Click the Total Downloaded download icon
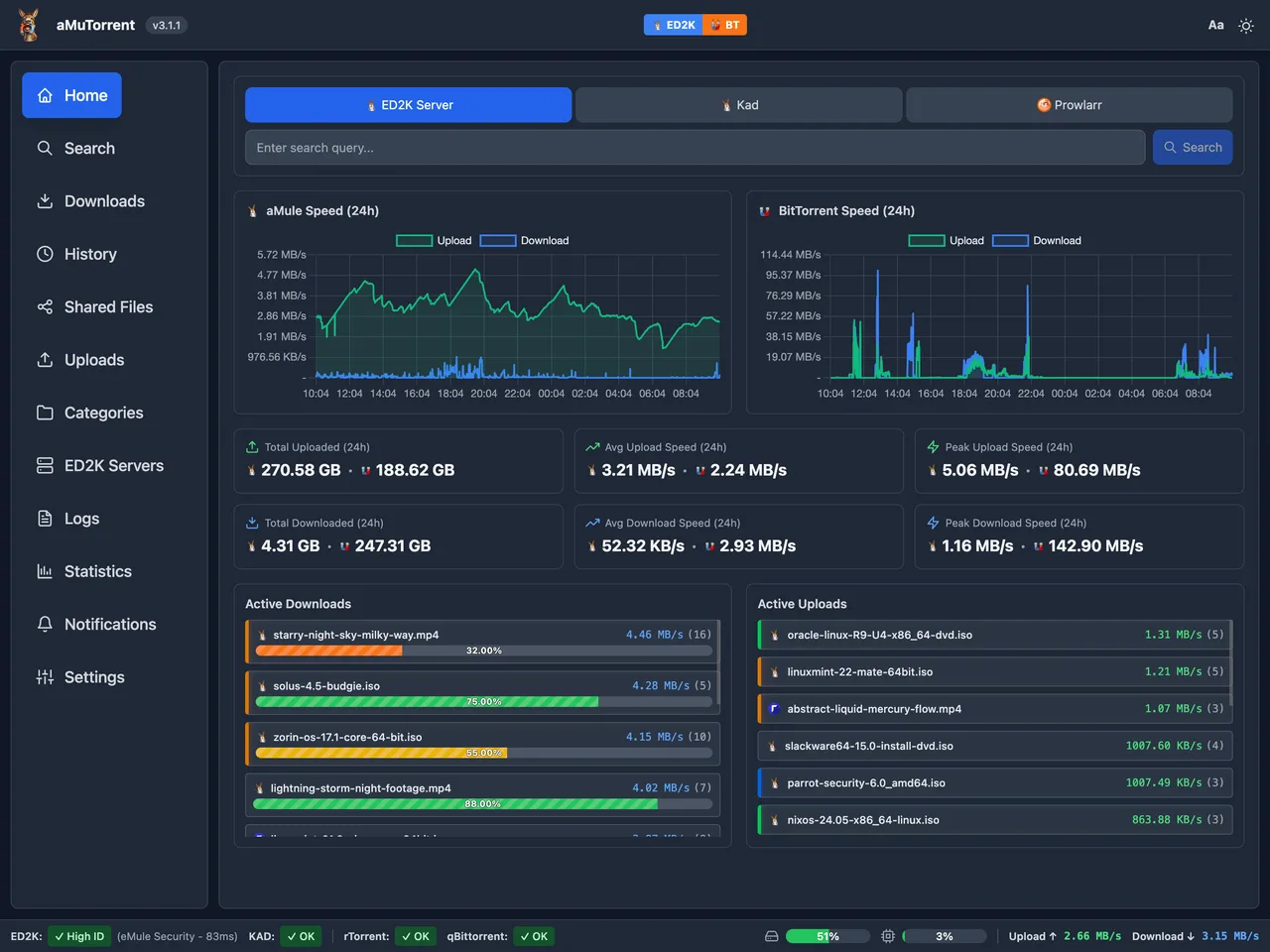 coord(252,523)
